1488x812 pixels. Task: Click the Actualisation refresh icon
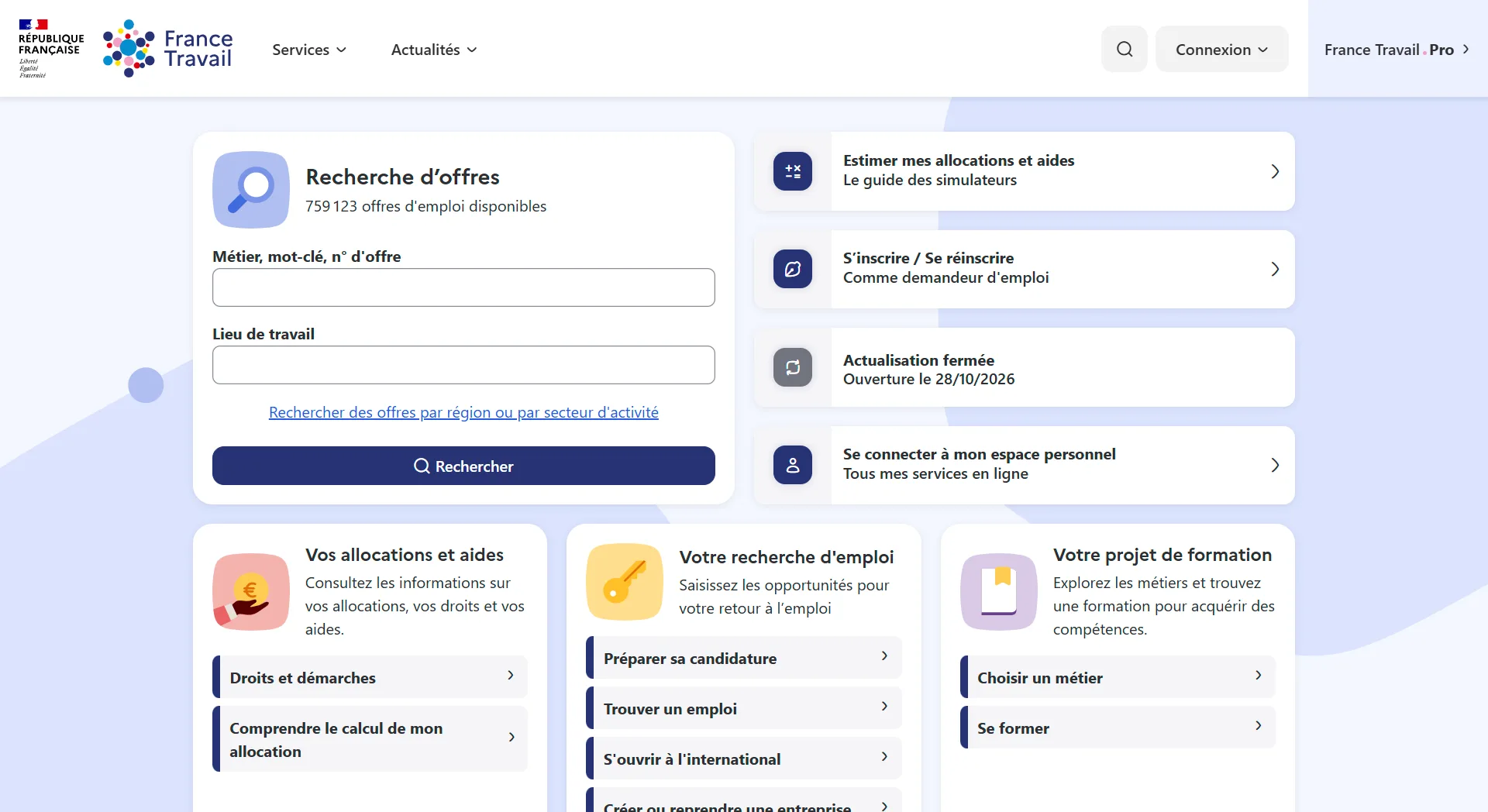793,367
